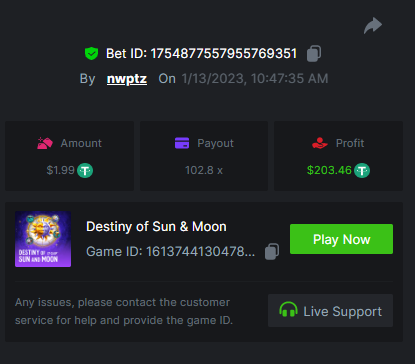
Task: Click the green verified shield icon
Action: point(91,54)
